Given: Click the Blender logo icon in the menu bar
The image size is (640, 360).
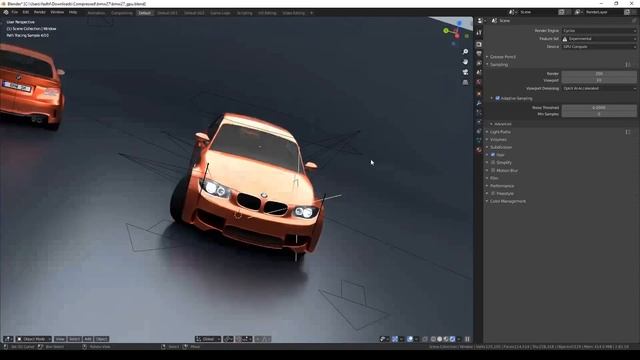Looking at the screenshot, I should (6, 12).
